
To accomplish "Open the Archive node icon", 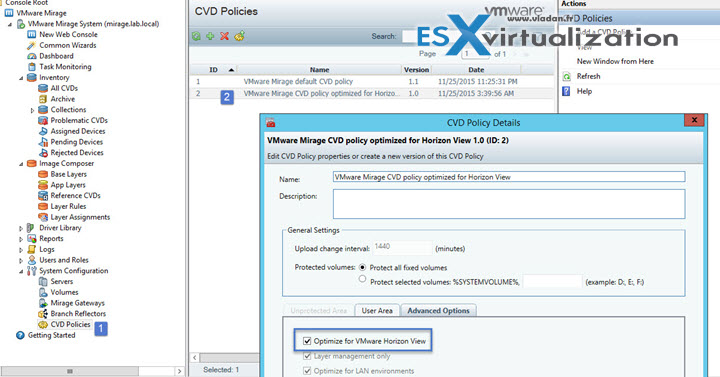I will 43,99.
